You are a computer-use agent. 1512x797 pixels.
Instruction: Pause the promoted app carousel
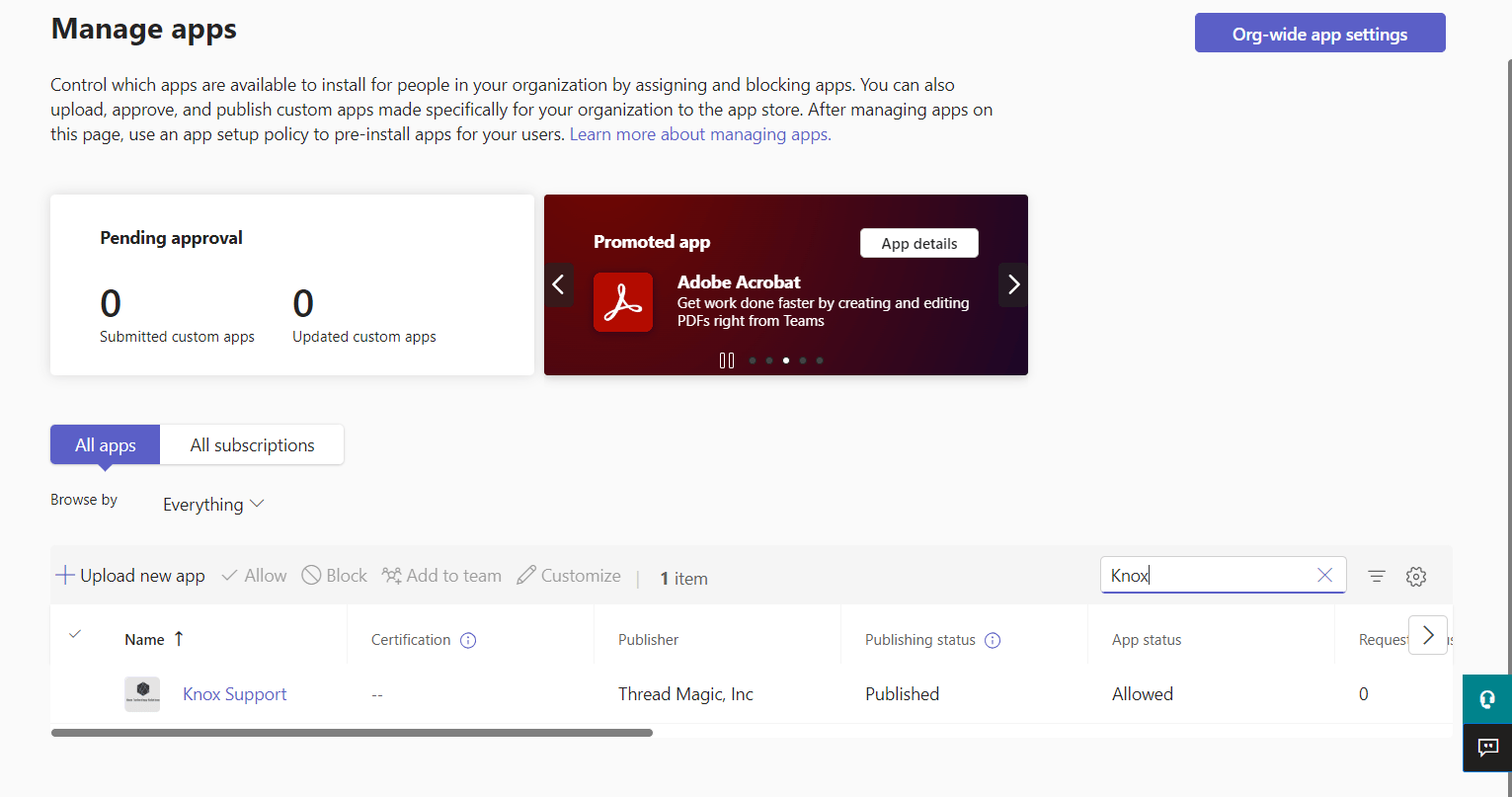[x=727, y=360]
